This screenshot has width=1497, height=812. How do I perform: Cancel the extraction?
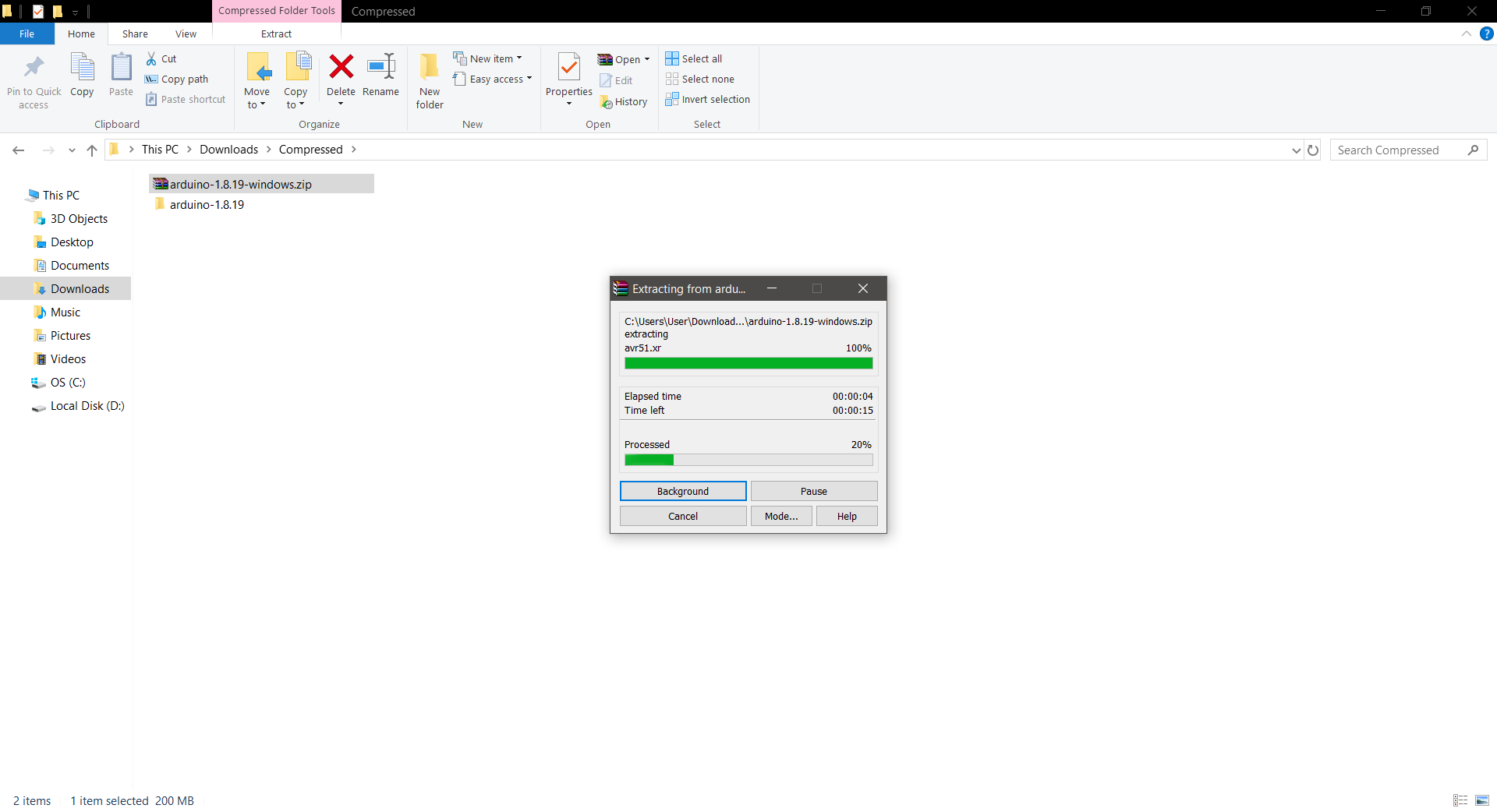[x=683, y=516]
